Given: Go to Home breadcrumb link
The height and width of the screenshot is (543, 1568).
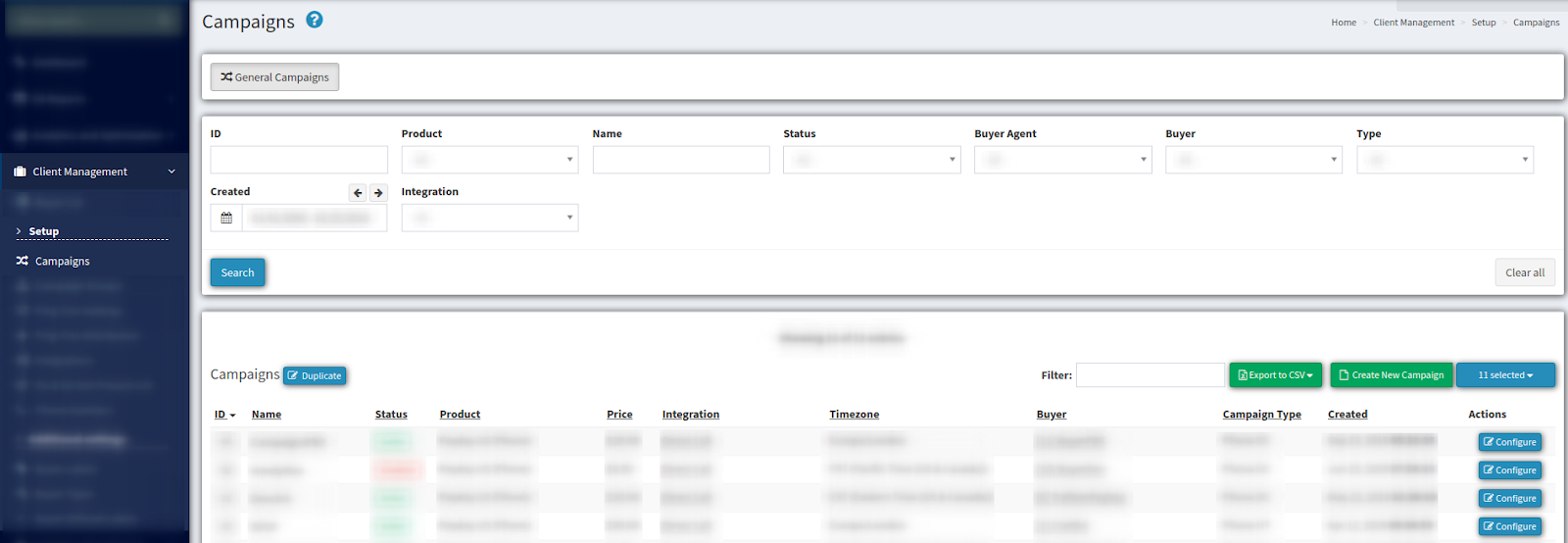Looking at the screenshot, I should (x=1343, y=23).
